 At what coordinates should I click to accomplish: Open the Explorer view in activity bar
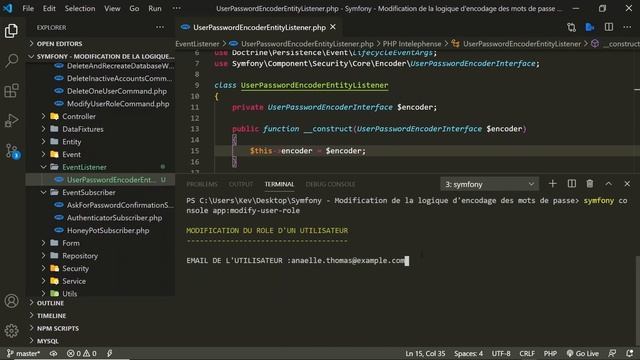tap(11, 31)
